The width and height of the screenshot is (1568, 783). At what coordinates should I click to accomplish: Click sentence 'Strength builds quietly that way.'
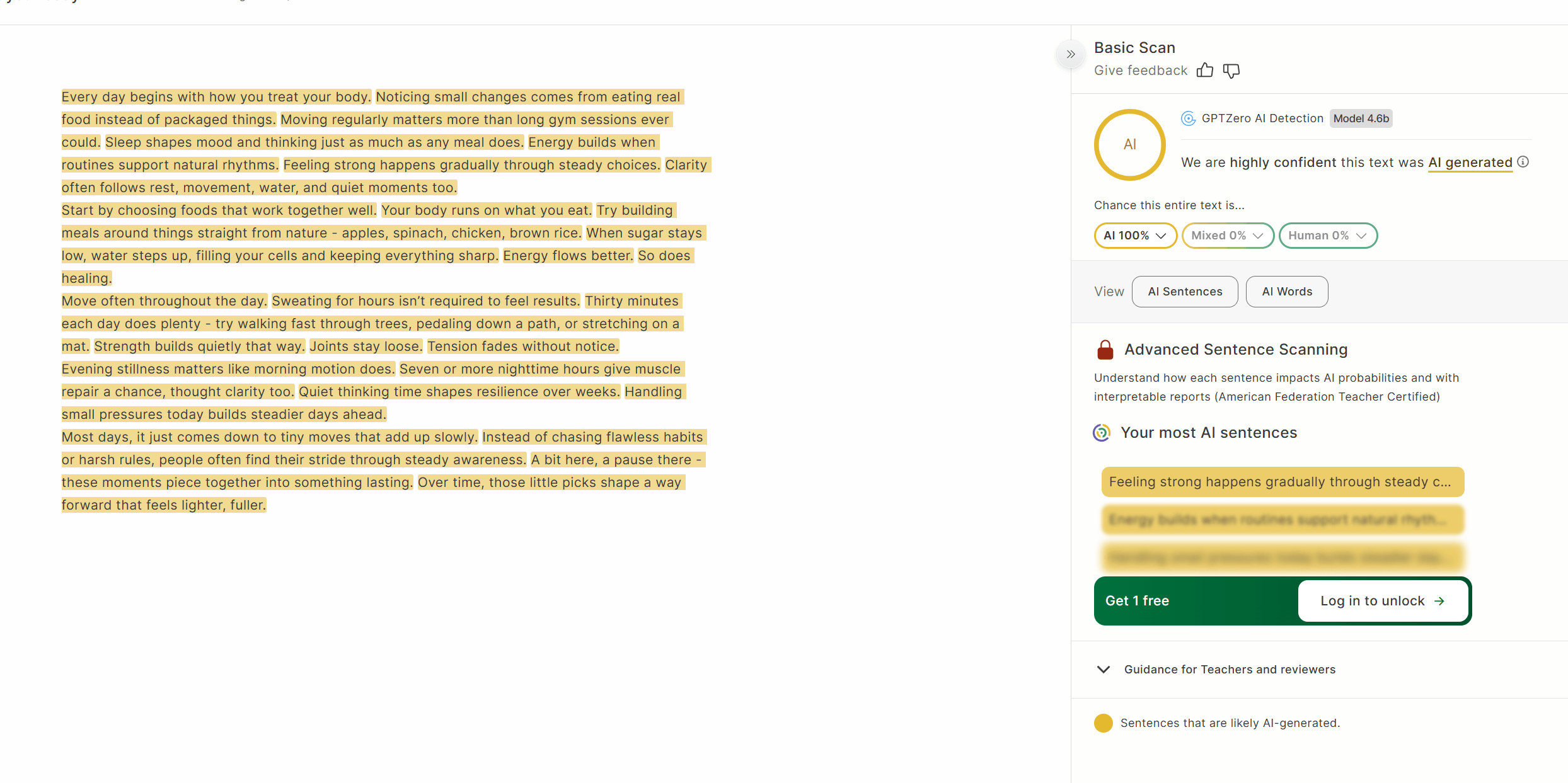pos(199,346)
